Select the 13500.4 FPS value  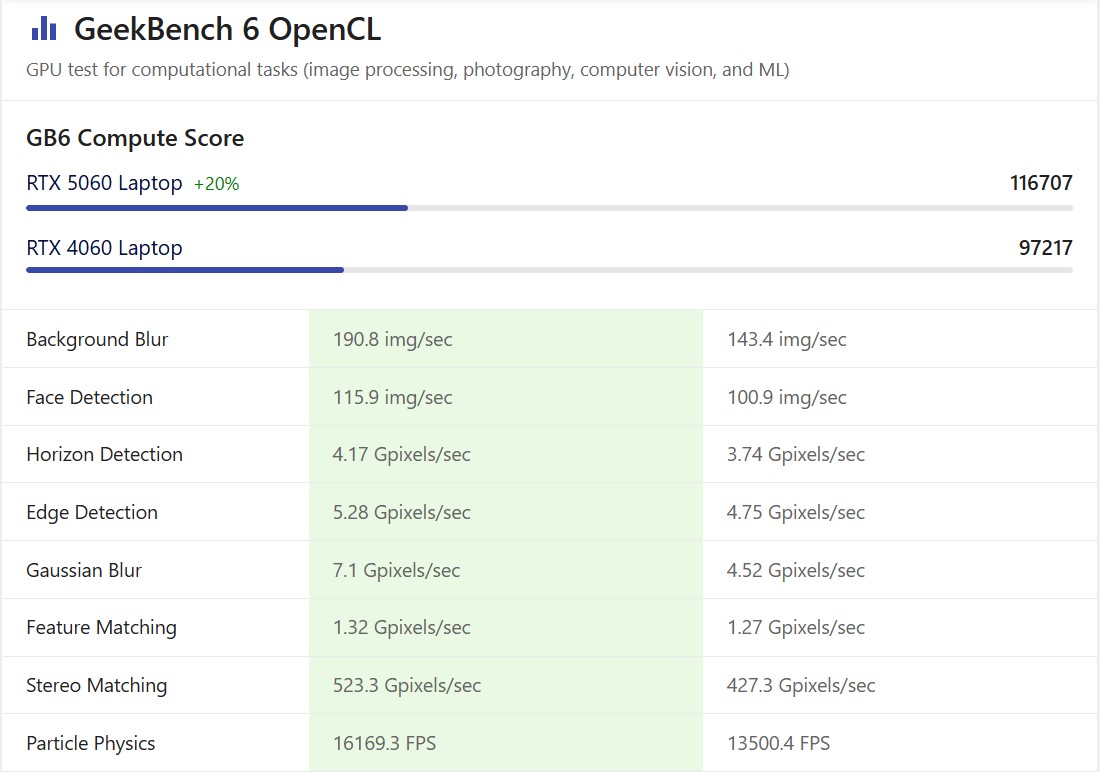click(779, 743)
